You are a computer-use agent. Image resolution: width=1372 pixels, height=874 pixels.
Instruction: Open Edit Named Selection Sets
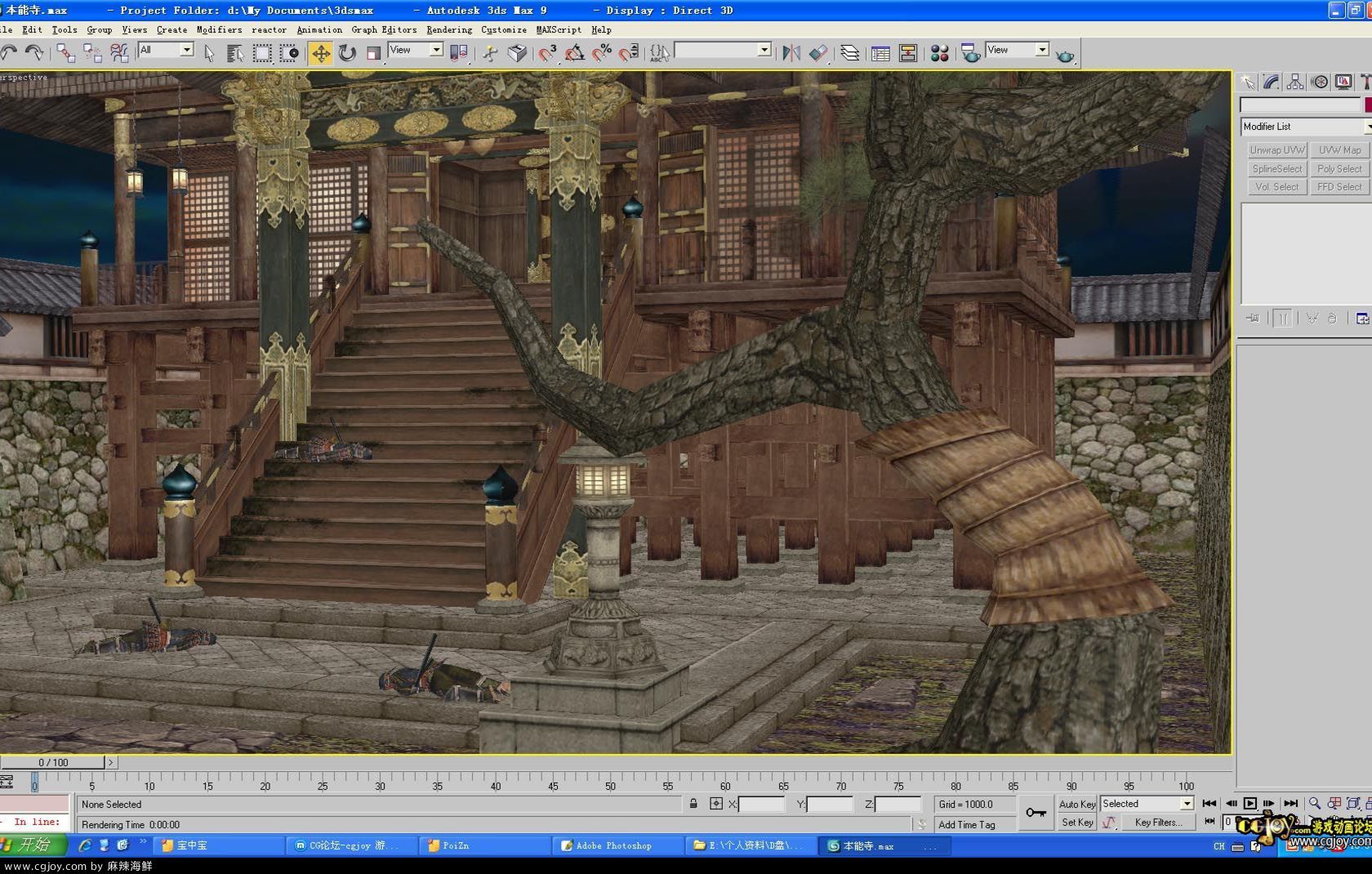(660, 53)
